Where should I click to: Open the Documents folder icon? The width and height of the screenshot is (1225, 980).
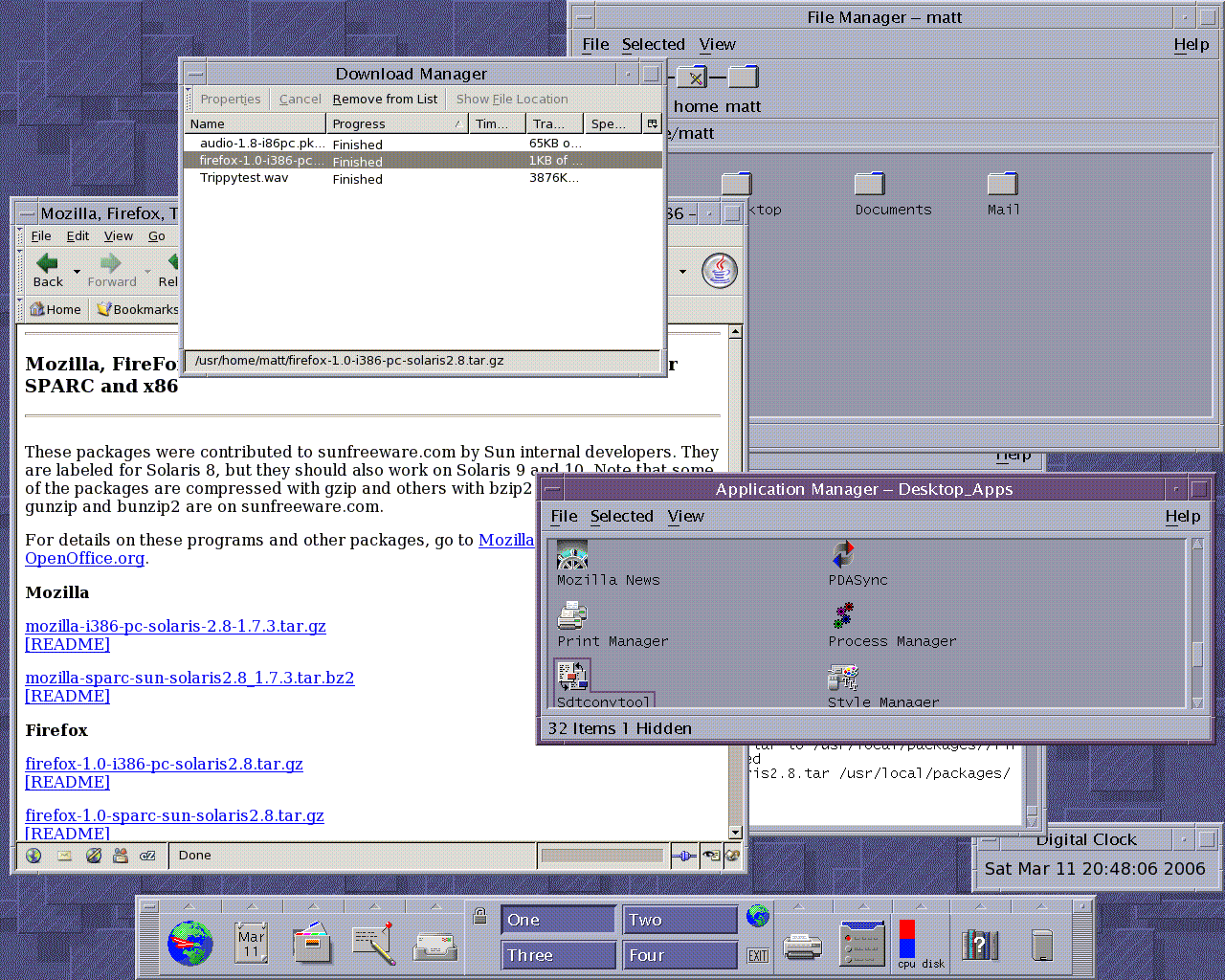click(869, 184)
